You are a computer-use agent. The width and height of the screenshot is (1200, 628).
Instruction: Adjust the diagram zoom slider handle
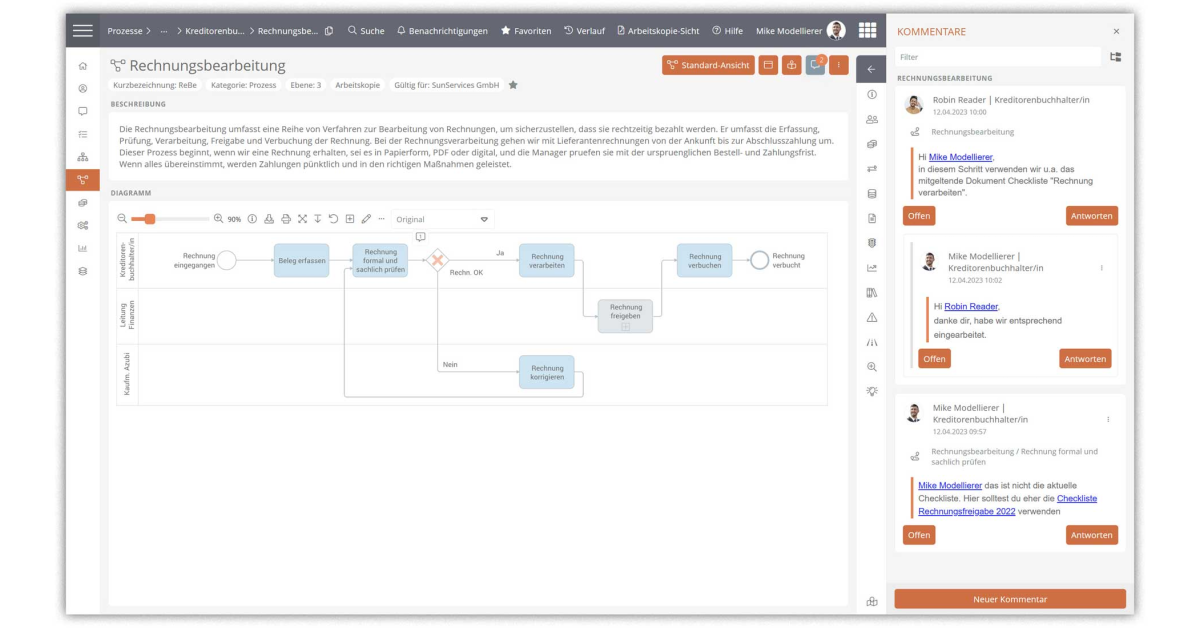(150, 219)
